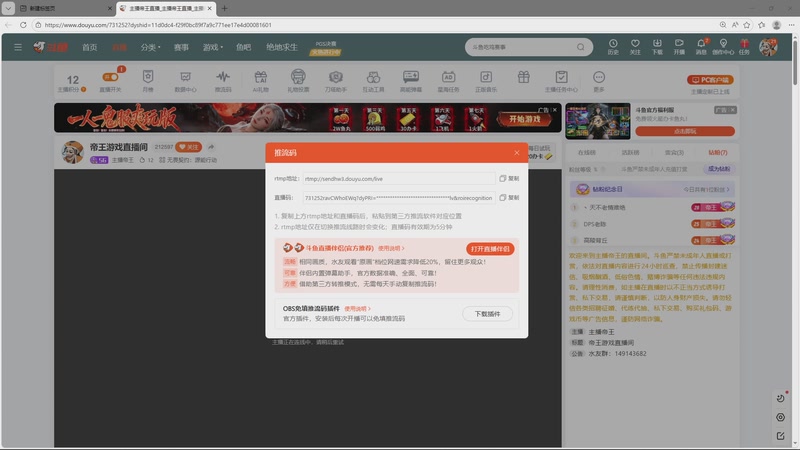Expand the 游戏 dropdown

coord(212,47)
